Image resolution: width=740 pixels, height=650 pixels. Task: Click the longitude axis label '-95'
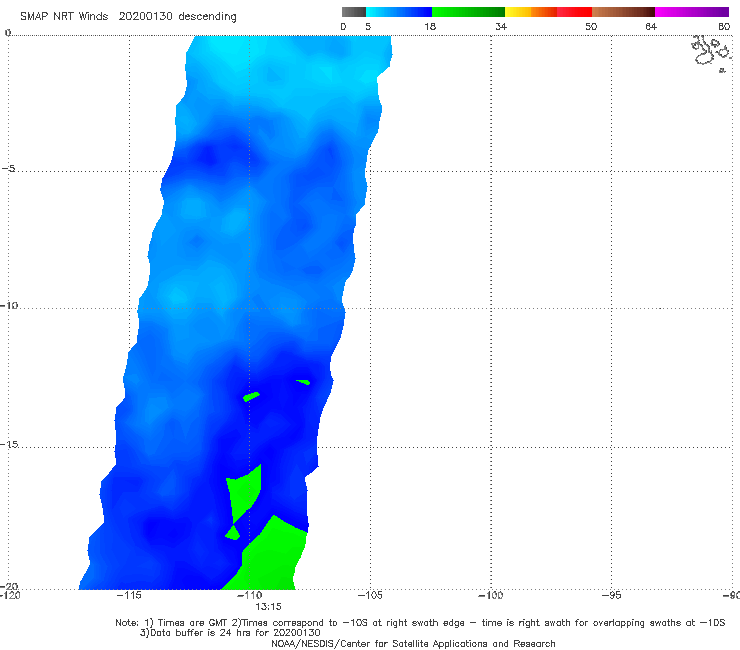click(x=612, y=595)
